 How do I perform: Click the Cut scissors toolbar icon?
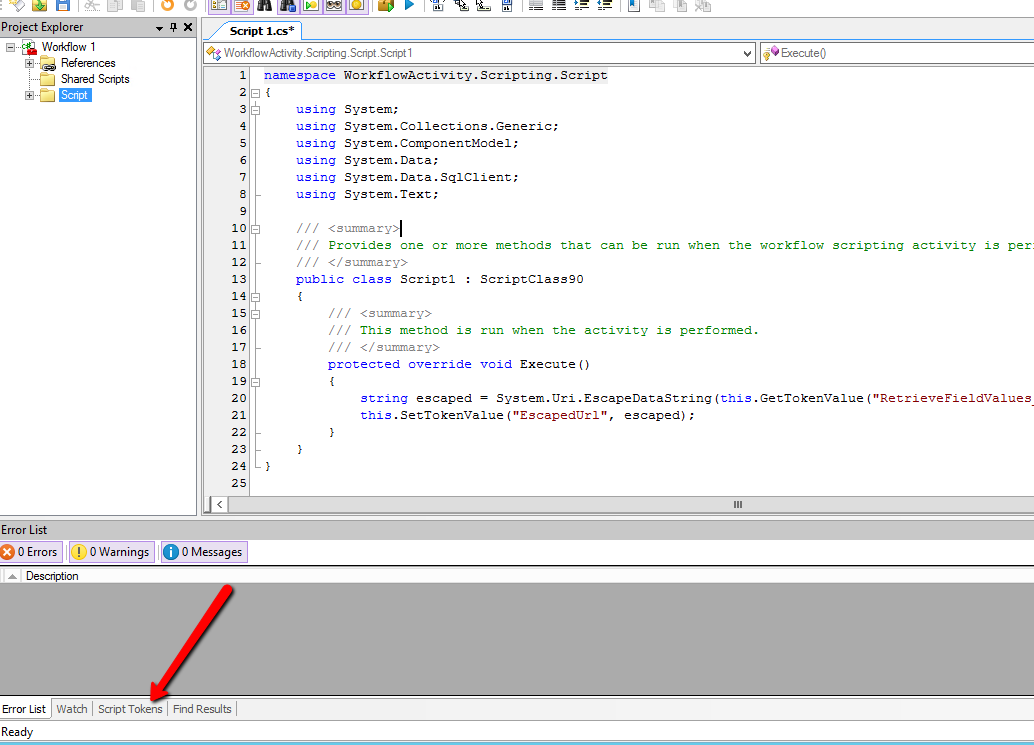click(x=92, y=5)
